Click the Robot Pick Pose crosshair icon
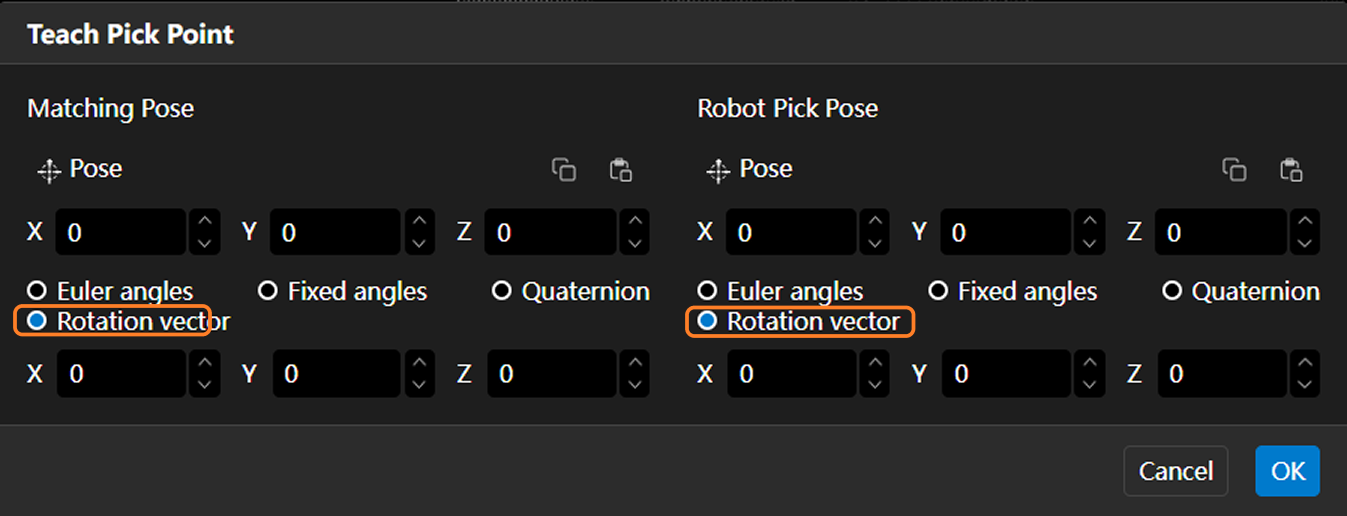The width and height of the screenshot is (1347, 516). (x=718, y=171)
